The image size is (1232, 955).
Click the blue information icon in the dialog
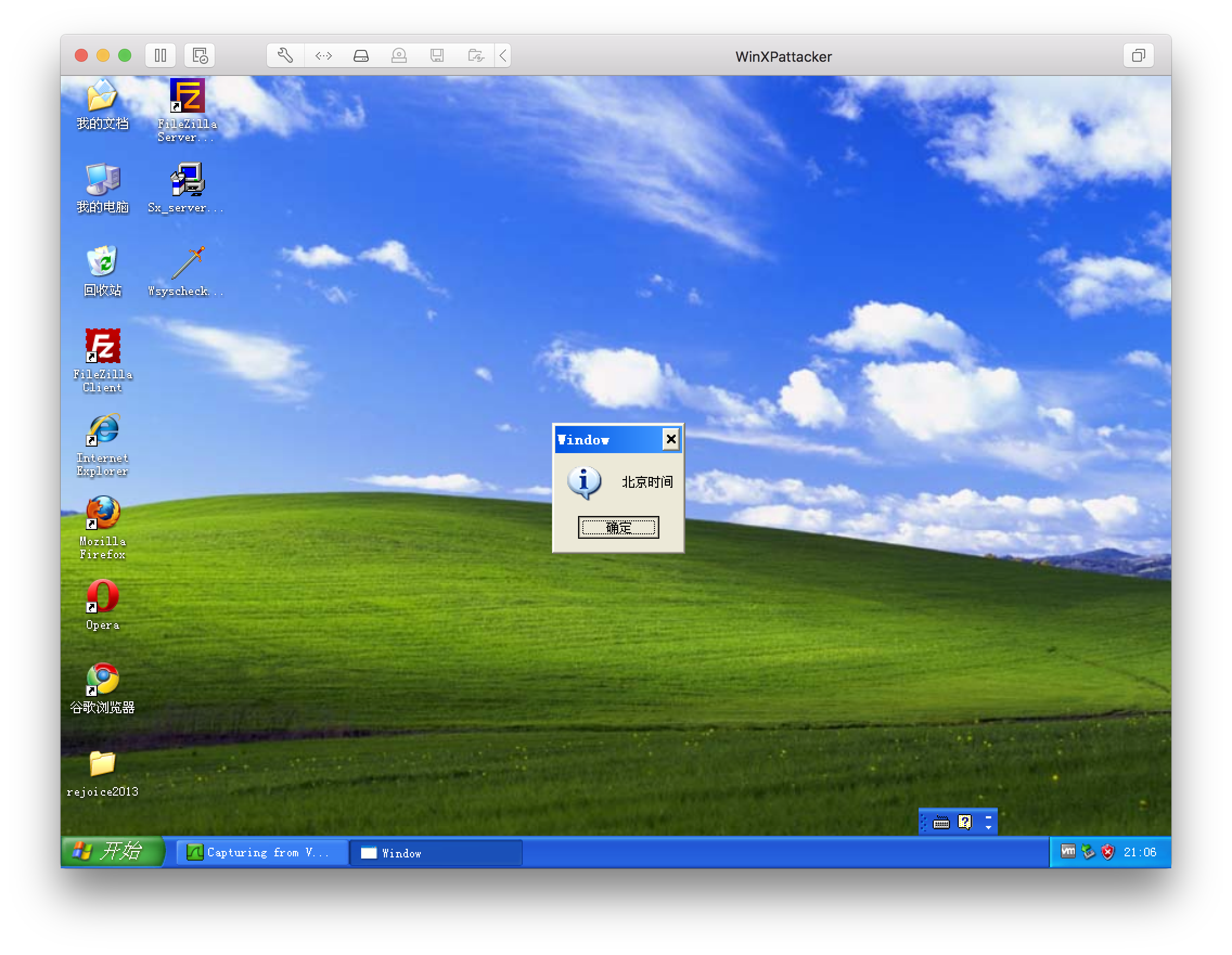pos(584,482)
